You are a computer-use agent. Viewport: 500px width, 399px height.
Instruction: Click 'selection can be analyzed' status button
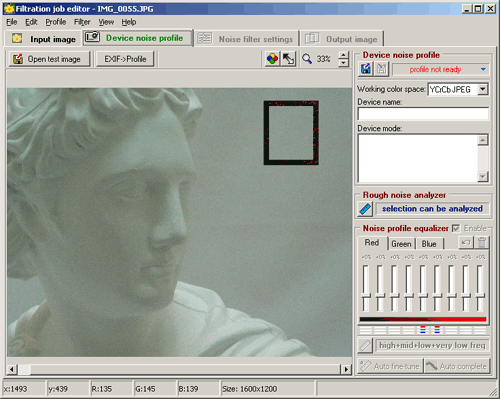[x=432, y=209]
